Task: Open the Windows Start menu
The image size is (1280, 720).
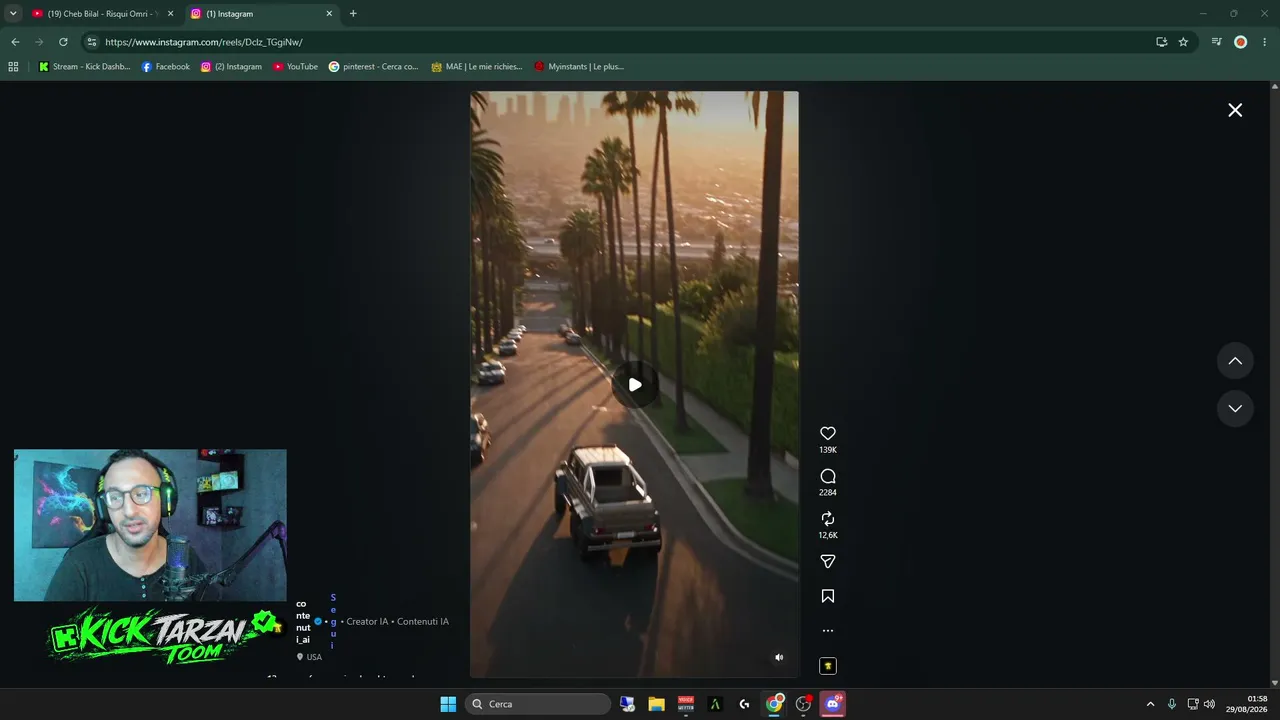Action: coord(448,704)
